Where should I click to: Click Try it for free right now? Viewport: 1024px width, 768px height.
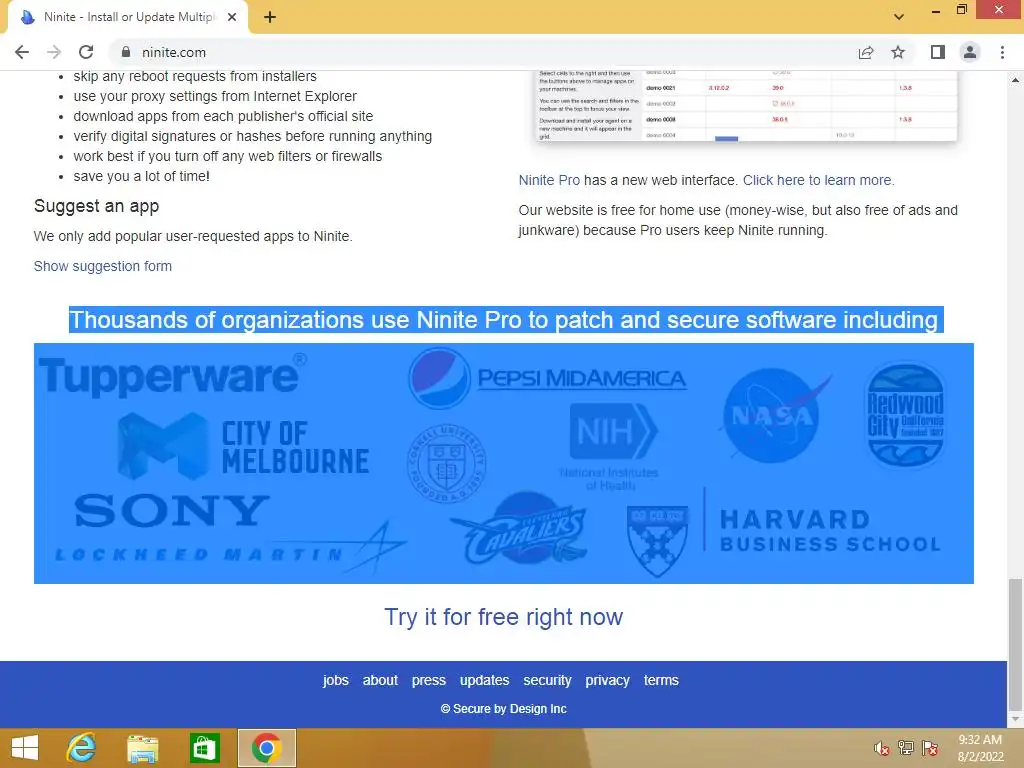pos(504,617)
